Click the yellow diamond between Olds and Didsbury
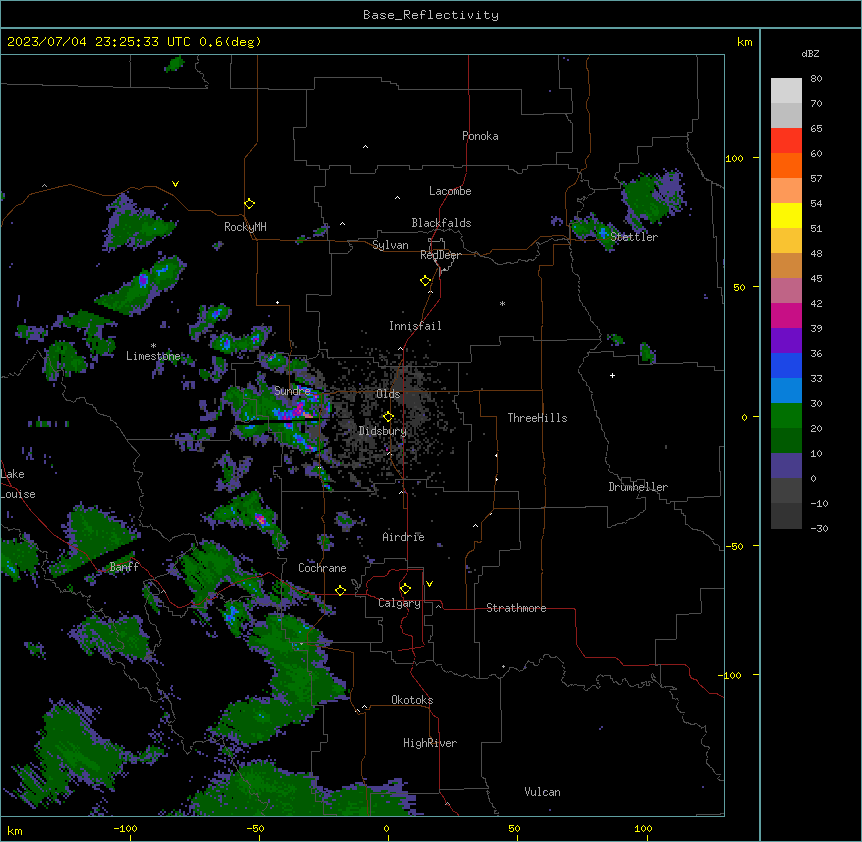Screen dimensions: 862x842 389,417
